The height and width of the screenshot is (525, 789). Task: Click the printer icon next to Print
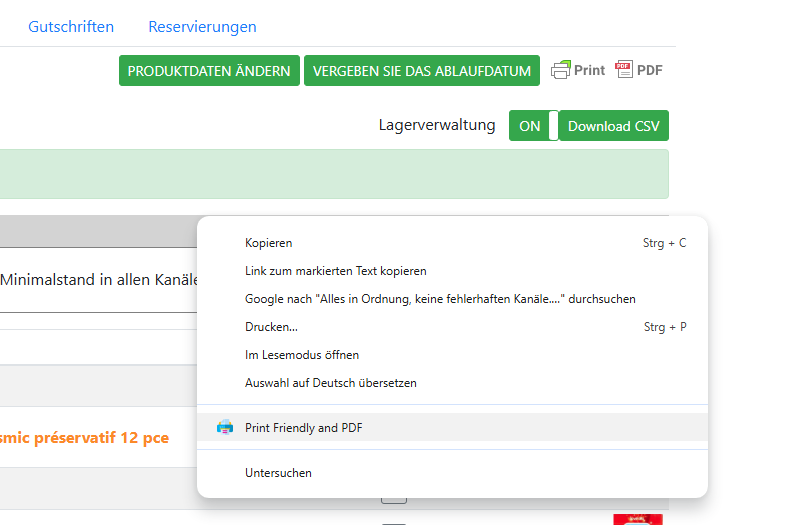561,70
